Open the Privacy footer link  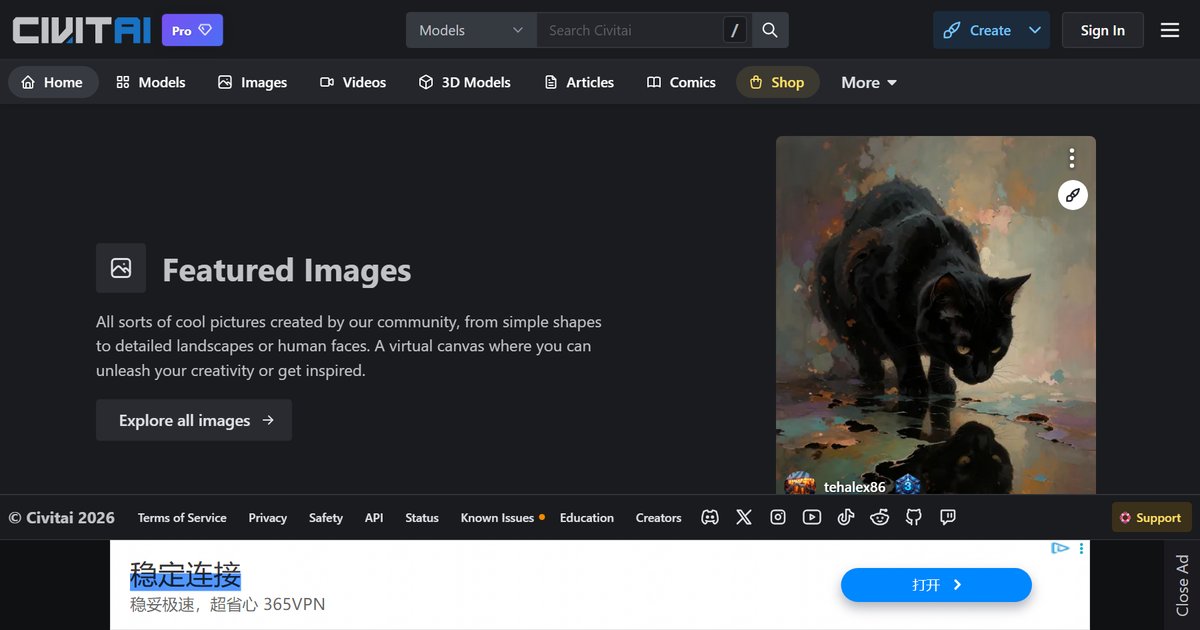coord(268,517)
